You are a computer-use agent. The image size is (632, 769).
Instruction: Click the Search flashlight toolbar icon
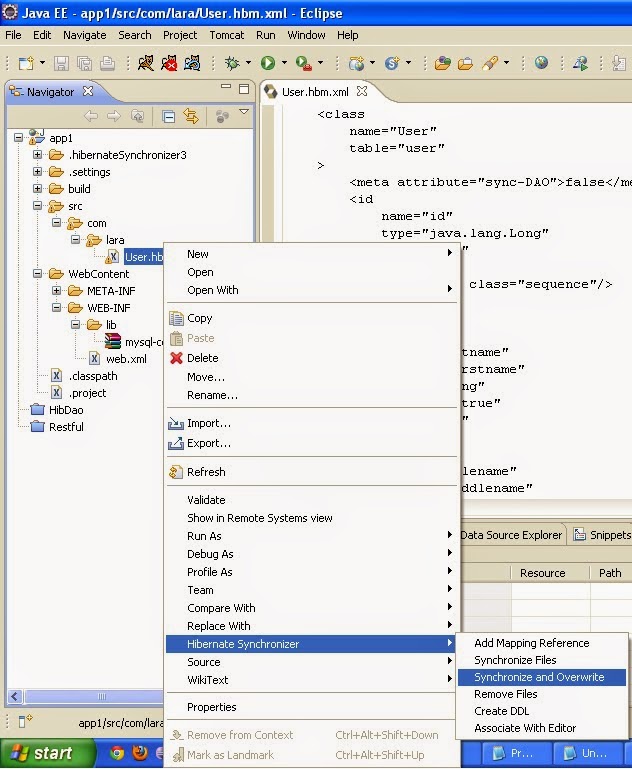(490, 63)
